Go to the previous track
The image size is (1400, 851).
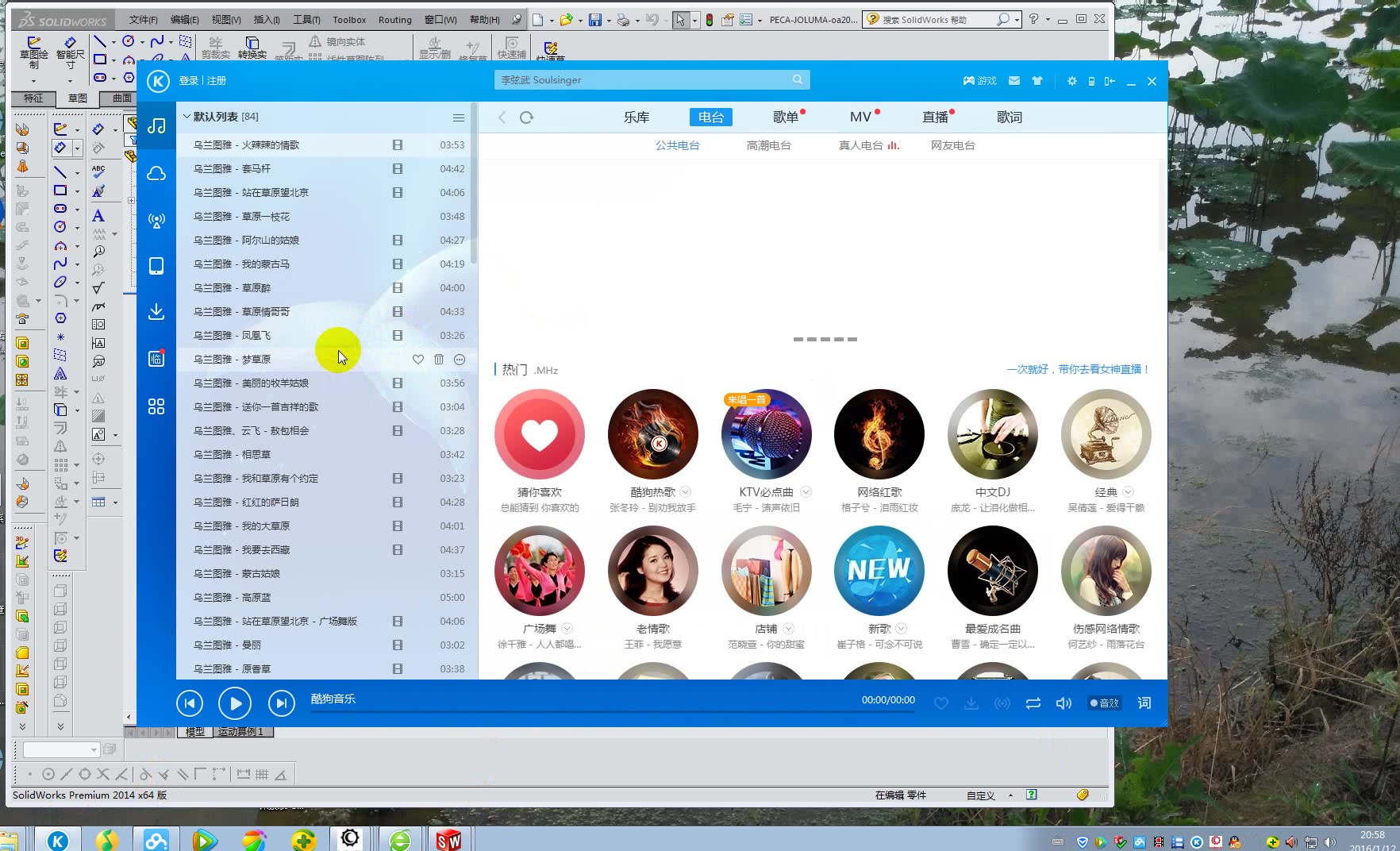pos(189,703)
